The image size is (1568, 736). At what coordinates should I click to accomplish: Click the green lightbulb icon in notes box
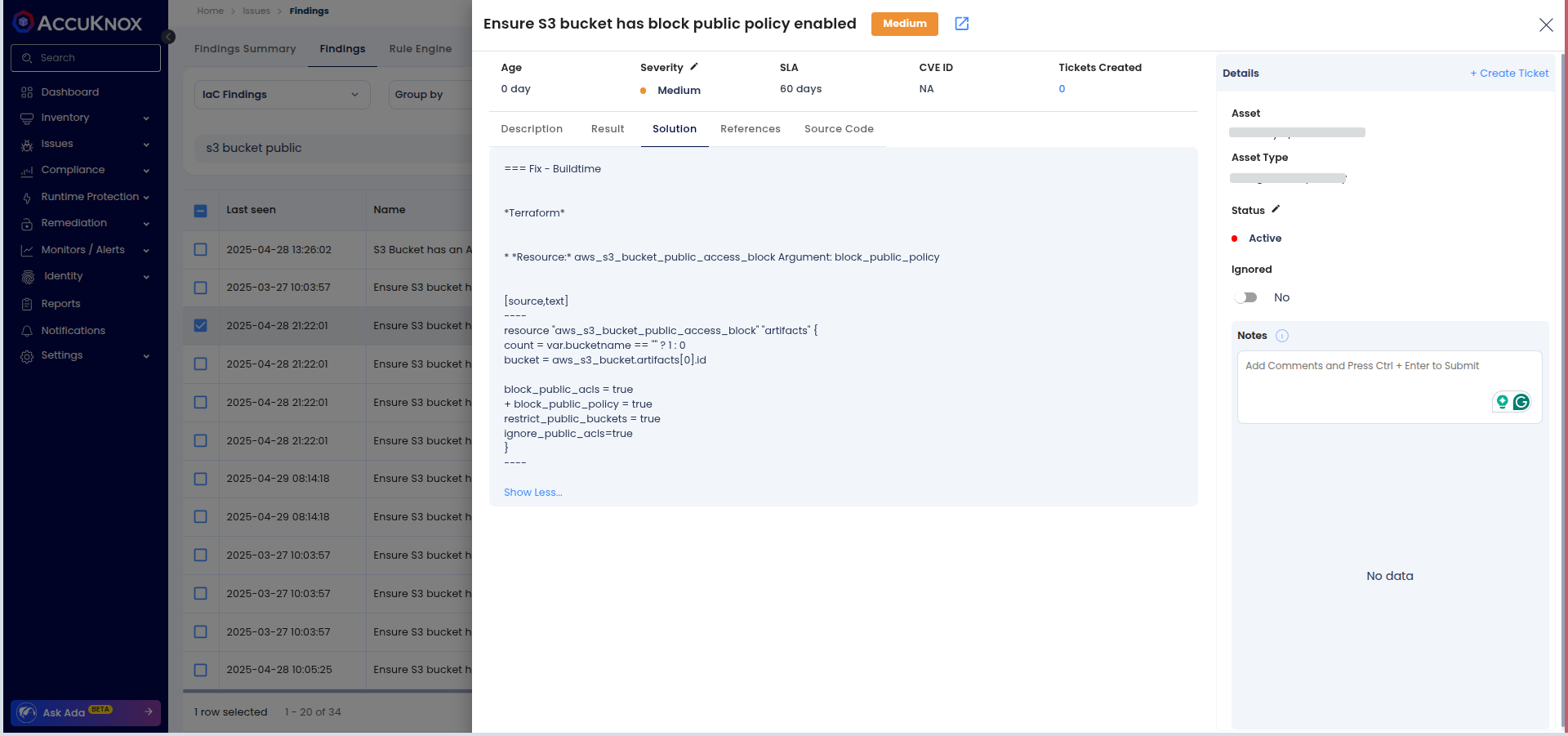1502,402
